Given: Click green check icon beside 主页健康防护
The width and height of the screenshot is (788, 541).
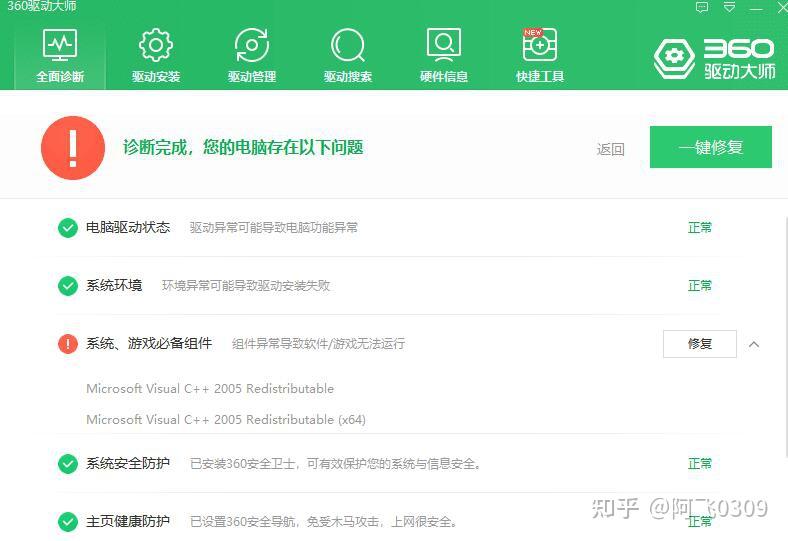Looking at the screenshot, I should tap(67, 522).
